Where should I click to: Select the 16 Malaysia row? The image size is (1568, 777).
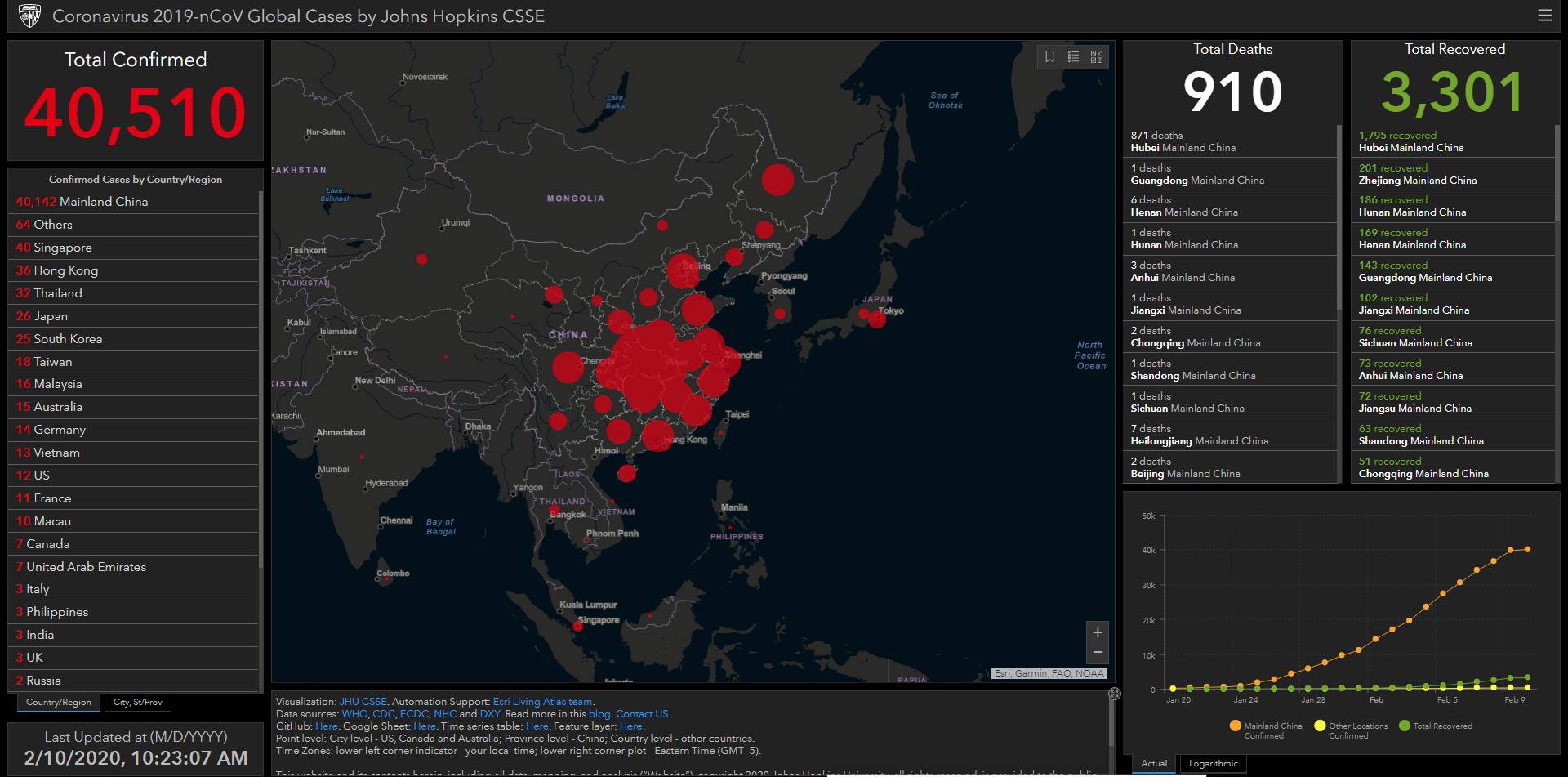tap(135, 384)
